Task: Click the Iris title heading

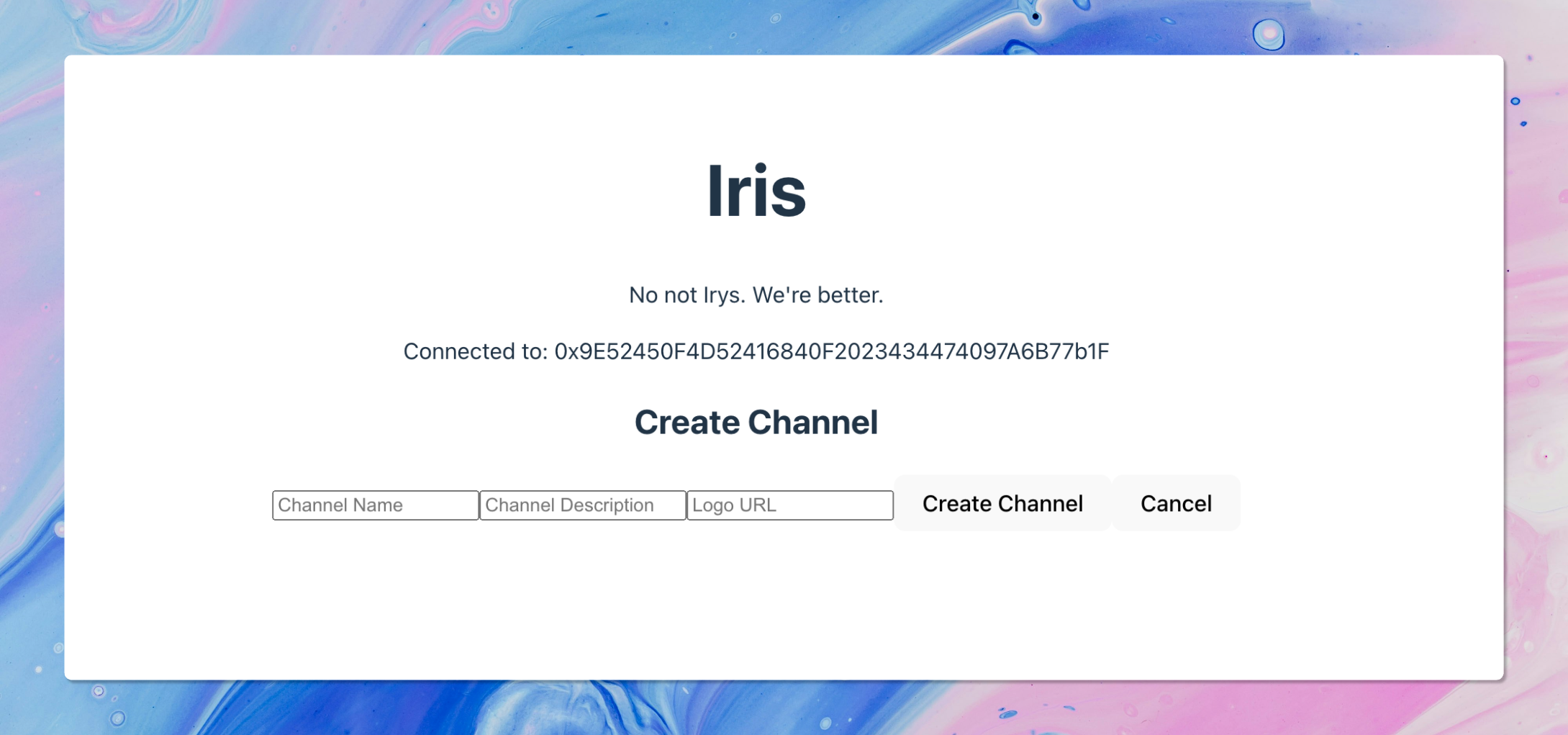Action: 756,191
